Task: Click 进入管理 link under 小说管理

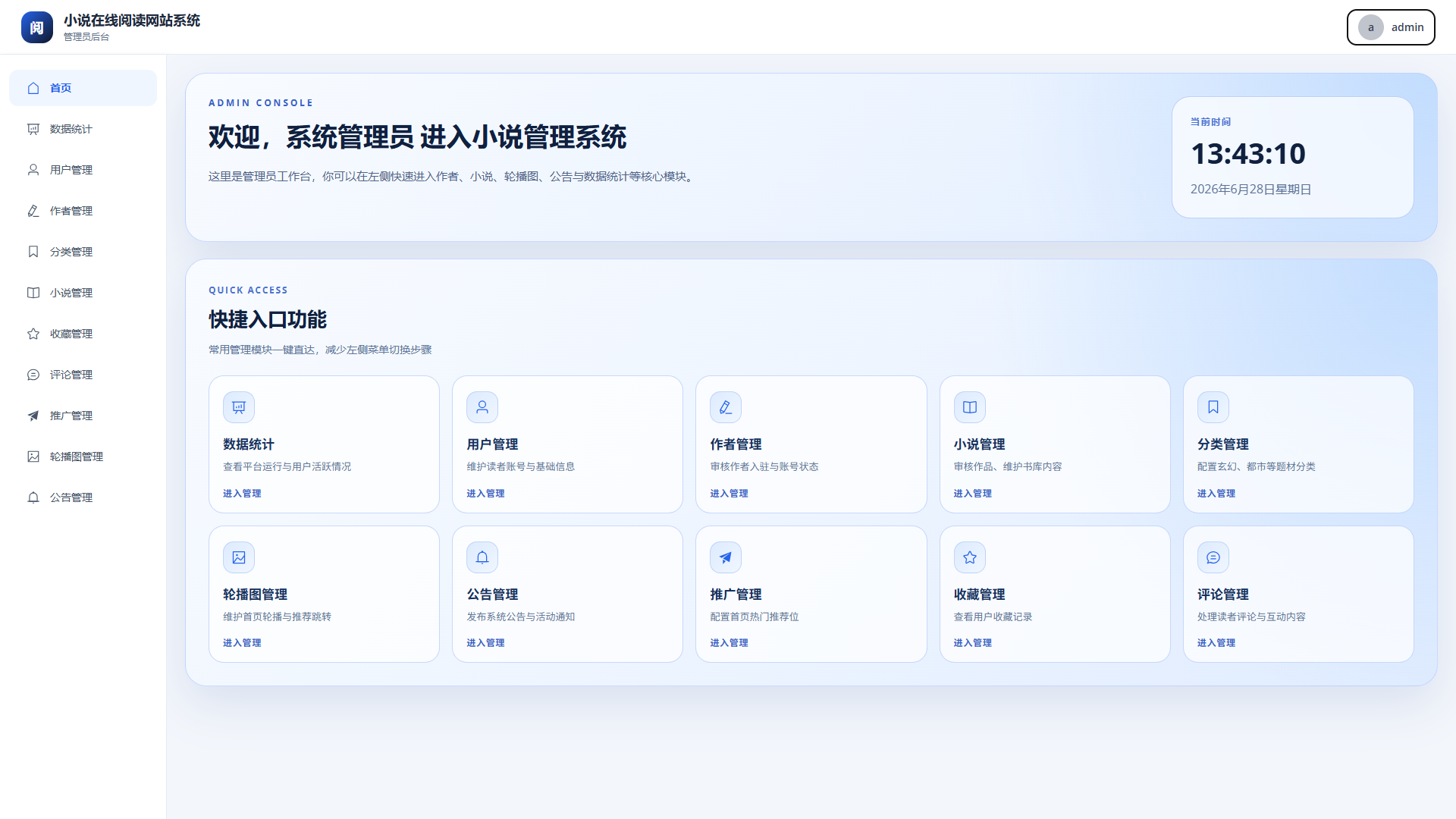Action: 973,493
